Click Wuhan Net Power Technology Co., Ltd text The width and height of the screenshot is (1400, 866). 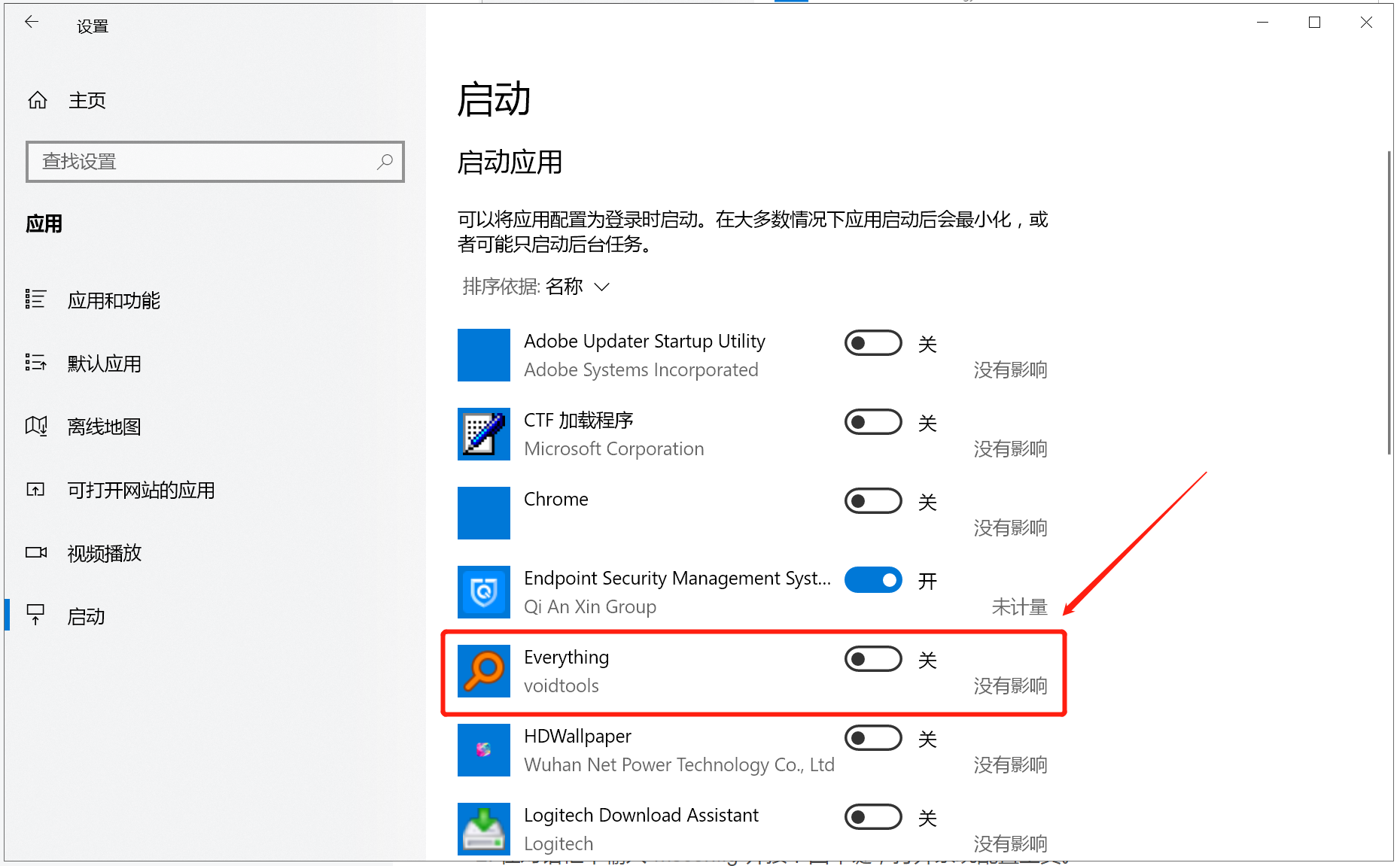[x=680, y=765]
